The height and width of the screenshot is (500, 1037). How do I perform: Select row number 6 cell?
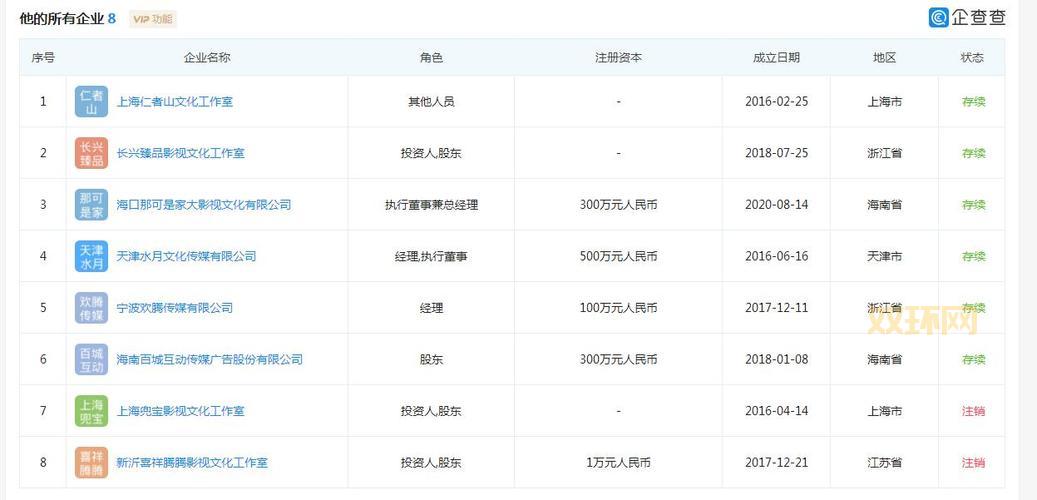coord(43,360)
